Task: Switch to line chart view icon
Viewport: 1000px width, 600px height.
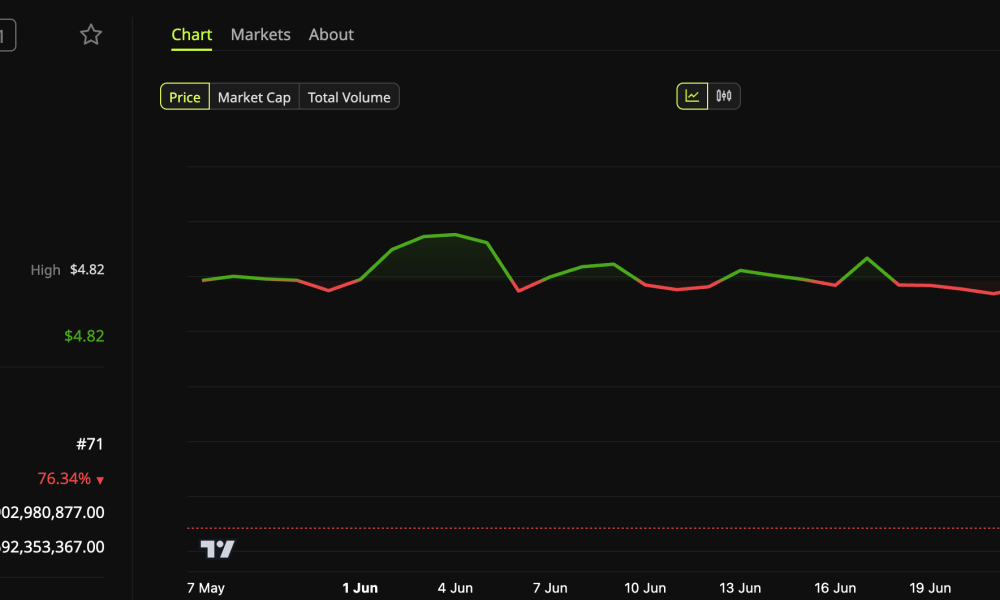Action: click(692, 96)
